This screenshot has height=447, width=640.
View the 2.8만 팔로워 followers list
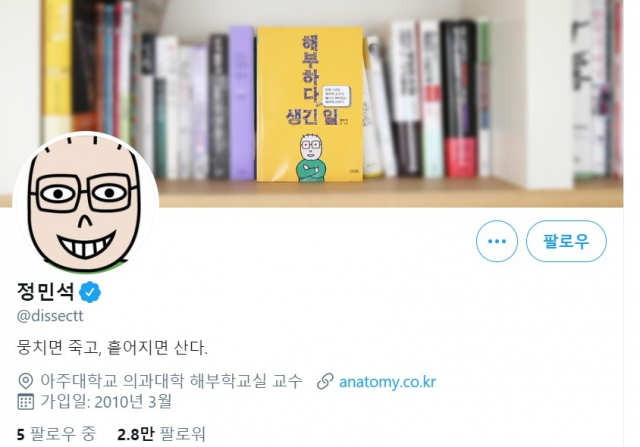pyautogui.click(x=161, y=434)
